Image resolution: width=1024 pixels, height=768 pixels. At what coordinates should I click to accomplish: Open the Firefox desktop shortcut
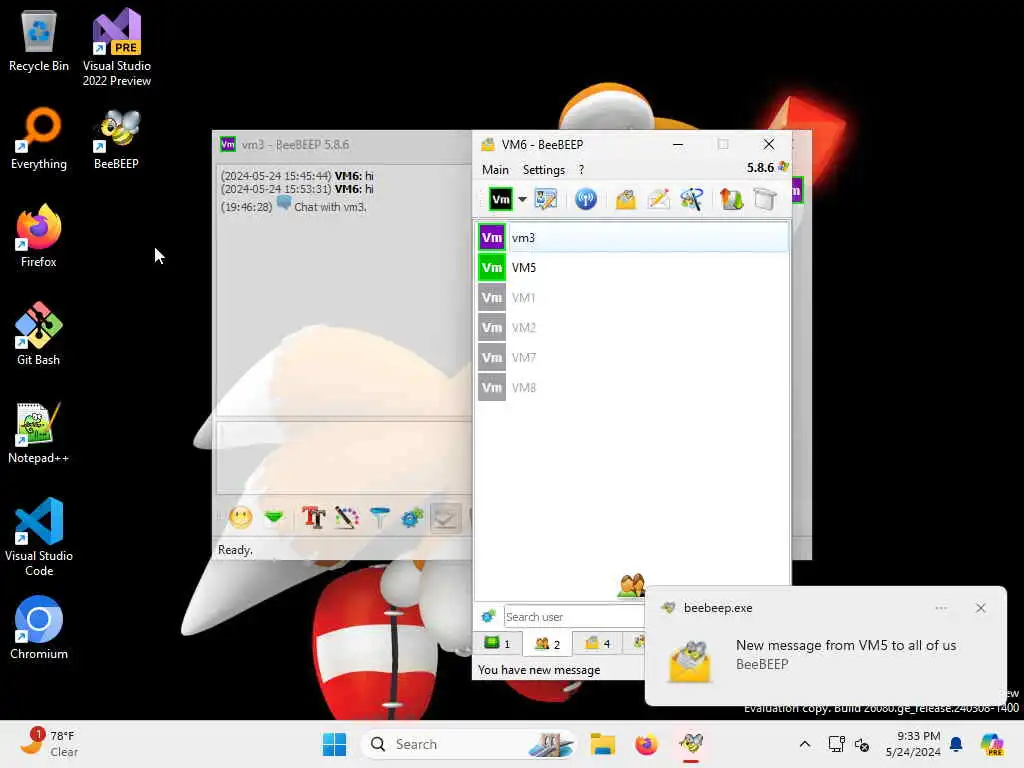tap(39, 236)
